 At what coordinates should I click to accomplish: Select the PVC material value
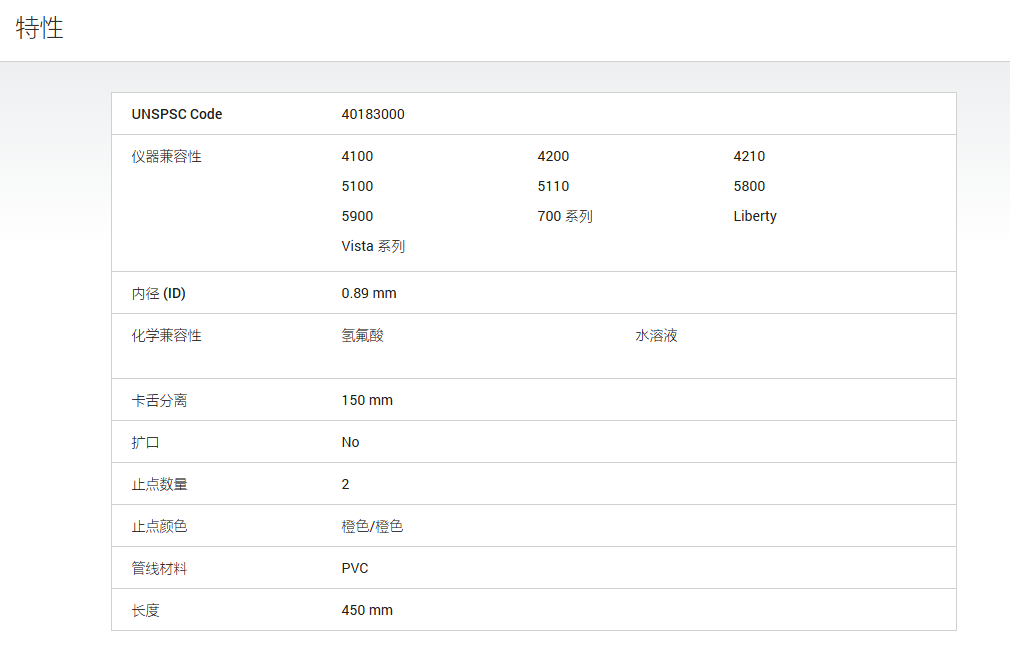(x=355, y=568)
